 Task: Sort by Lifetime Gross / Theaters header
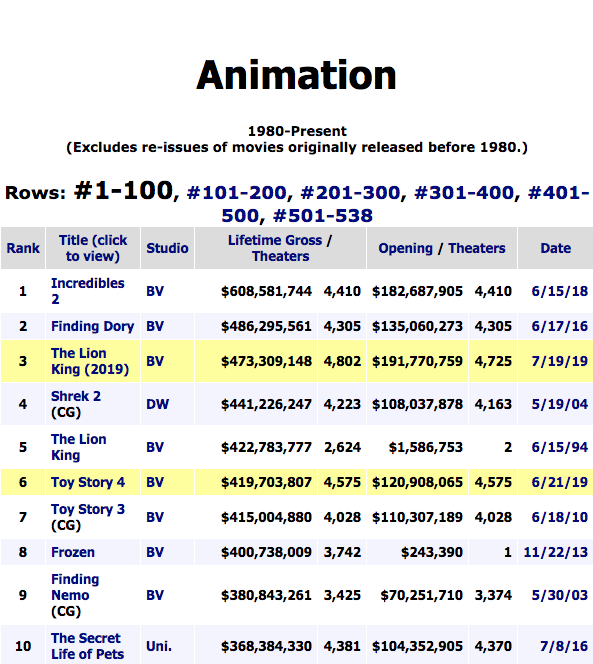pos(280,248)
